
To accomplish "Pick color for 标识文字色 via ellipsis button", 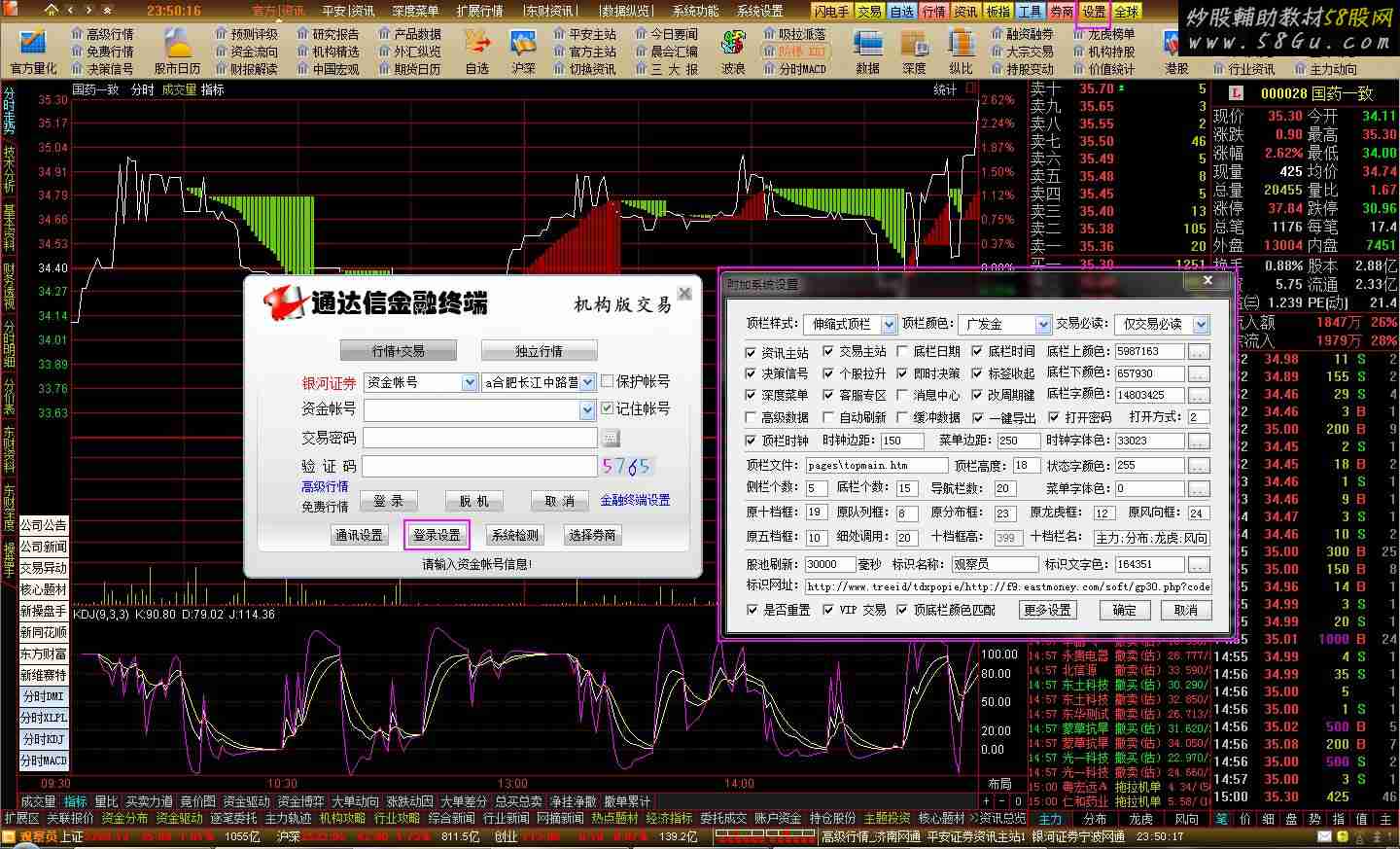I will pos(1198,564).
